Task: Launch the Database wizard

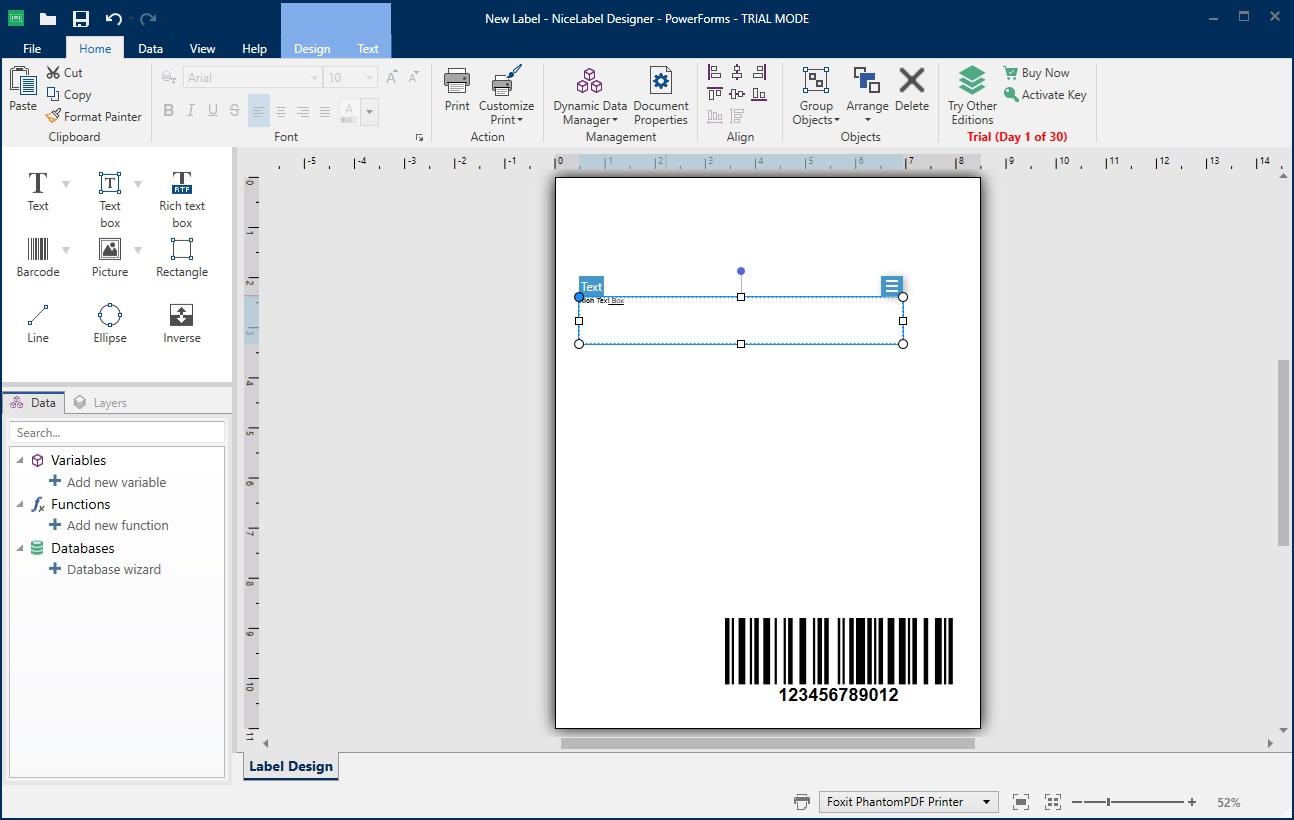Action: point(105,569)
